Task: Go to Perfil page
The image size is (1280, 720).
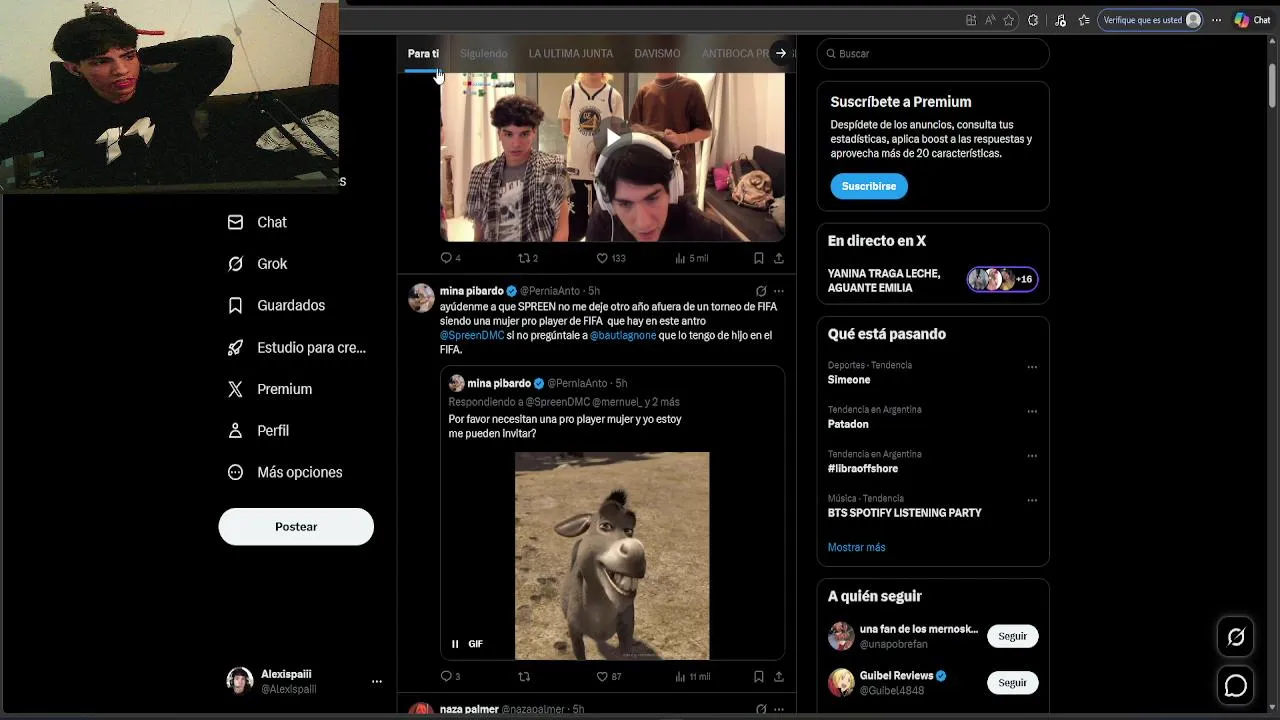Action: click(x=258, y=430)
